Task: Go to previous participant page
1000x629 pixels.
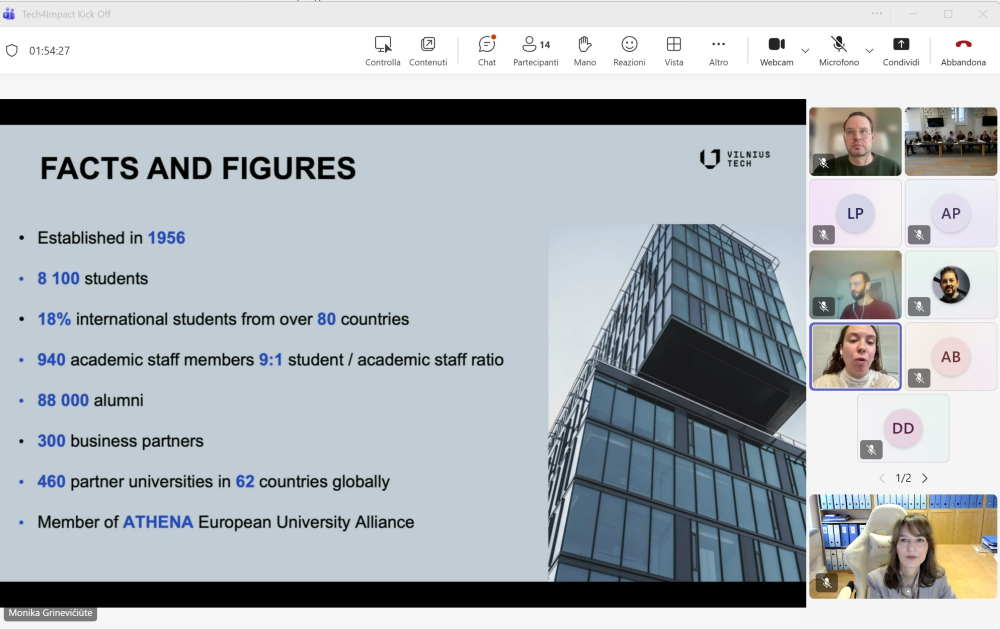Action: click(x=881, y=478)
